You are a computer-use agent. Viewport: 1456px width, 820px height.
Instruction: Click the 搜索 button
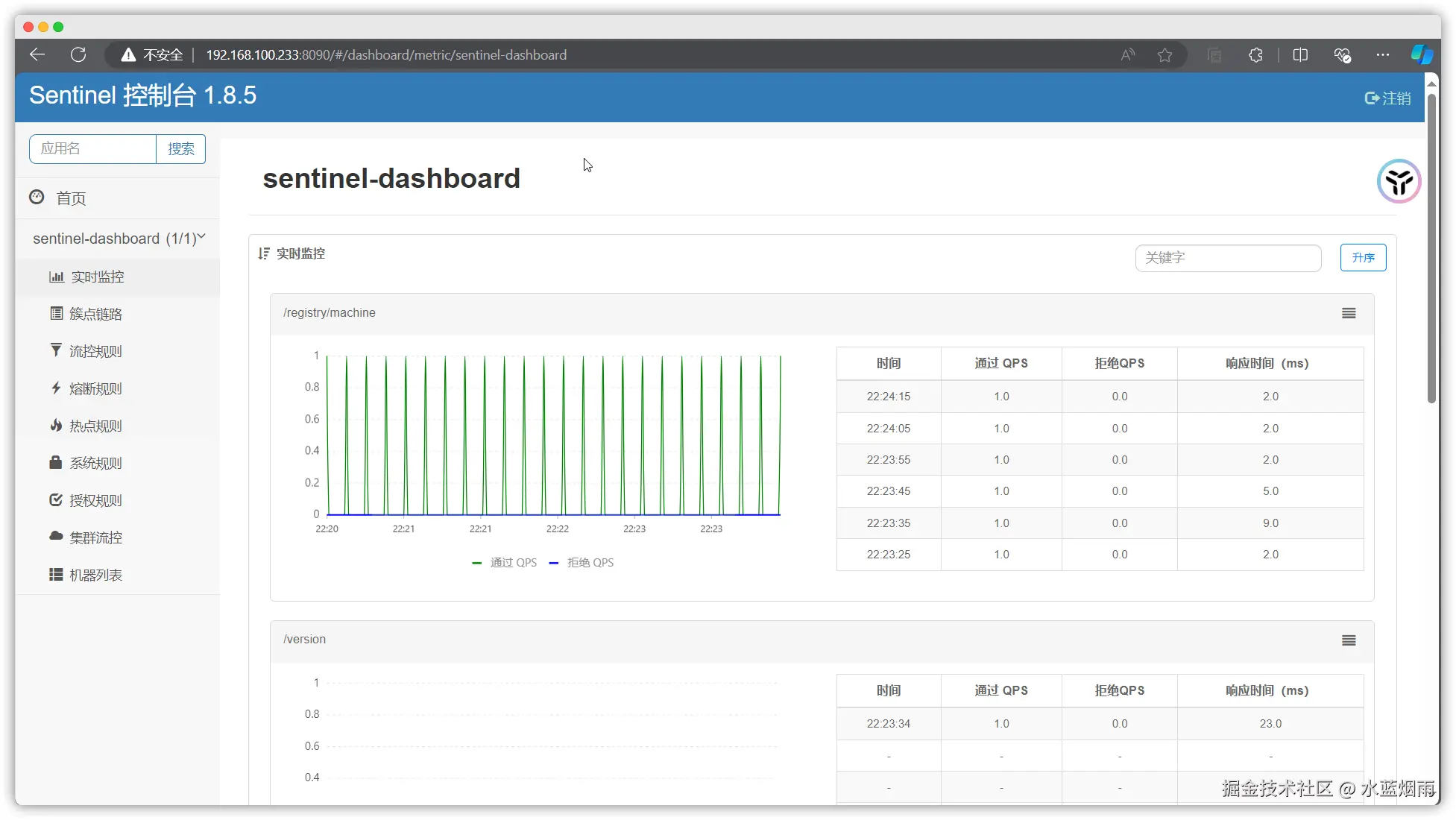point(180,148)
